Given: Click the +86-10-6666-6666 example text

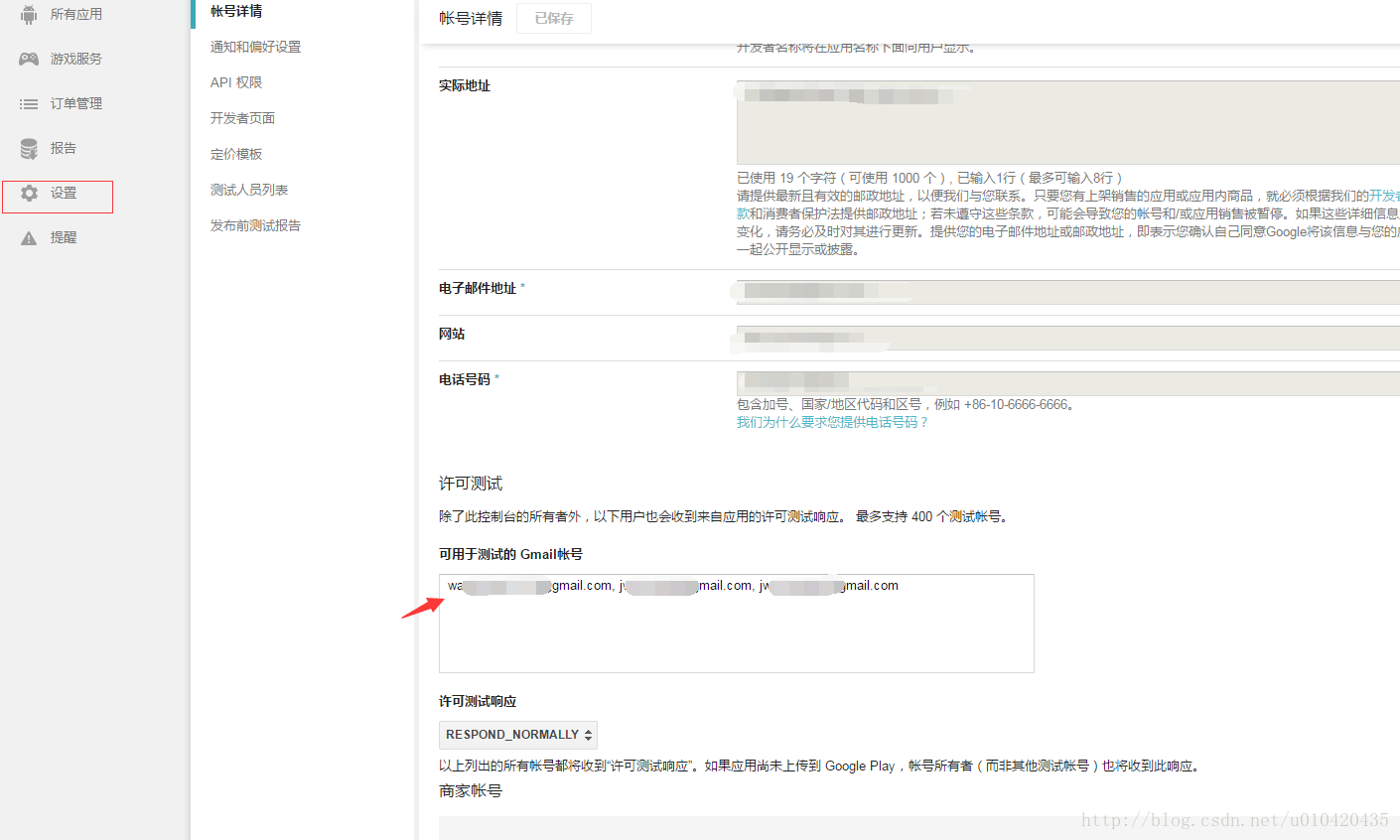Looking at the screenshot, I should point(1017,404).
